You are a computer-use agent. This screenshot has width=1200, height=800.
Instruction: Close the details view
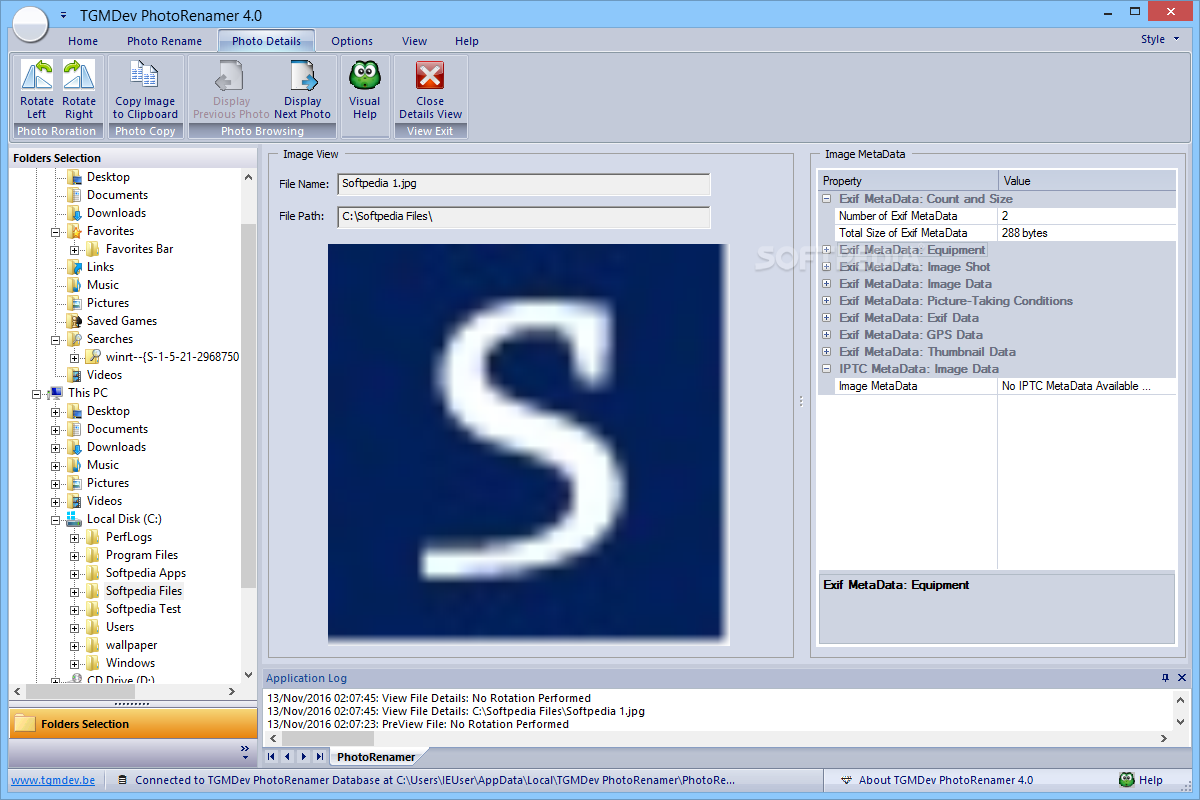[x=430, y=90]
